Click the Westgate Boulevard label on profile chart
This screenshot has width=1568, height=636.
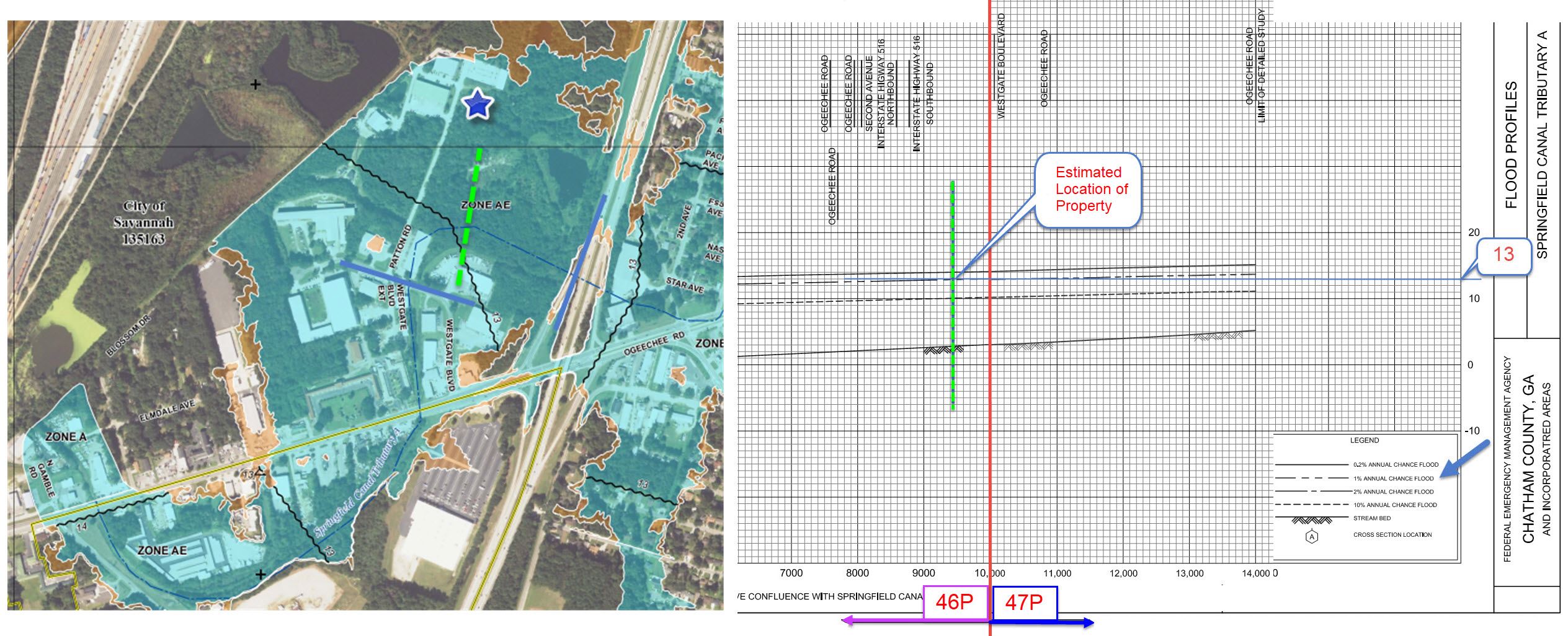click(x=1000, y=66)
